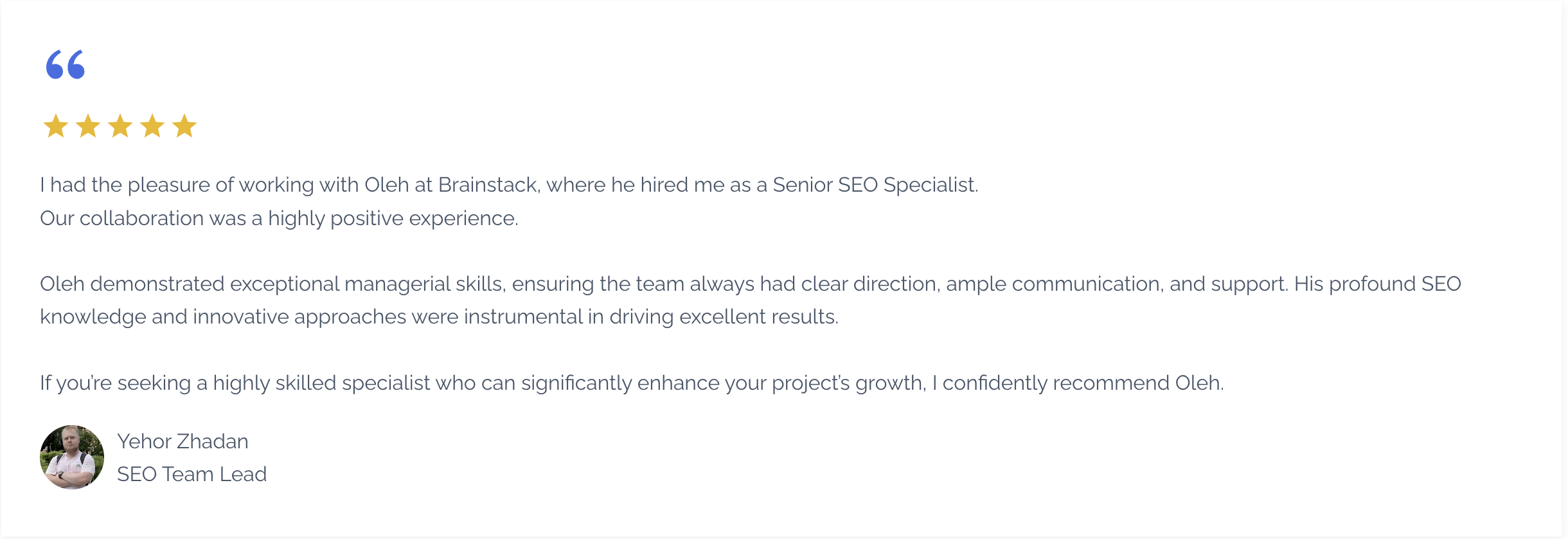Screen dimensions: 1568x539
Task: Click the blue quotation mark icon
Action: point(66,64)
